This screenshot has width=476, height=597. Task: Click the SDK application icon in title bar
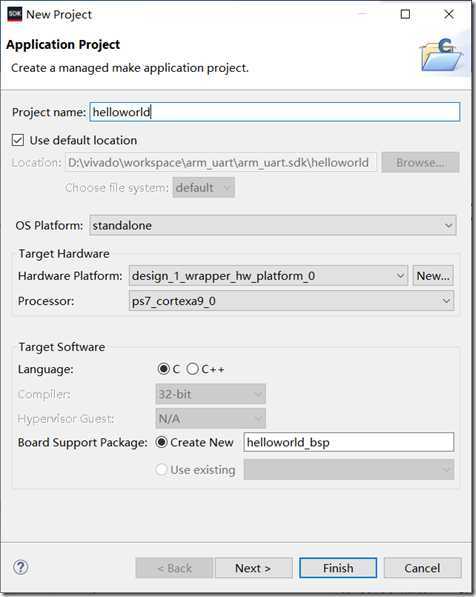click(14, 14)
